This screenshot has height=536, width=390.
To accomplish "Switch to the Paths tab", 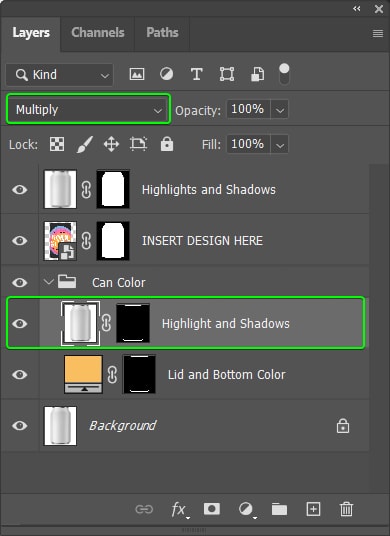I will click(x=162, y=33).
